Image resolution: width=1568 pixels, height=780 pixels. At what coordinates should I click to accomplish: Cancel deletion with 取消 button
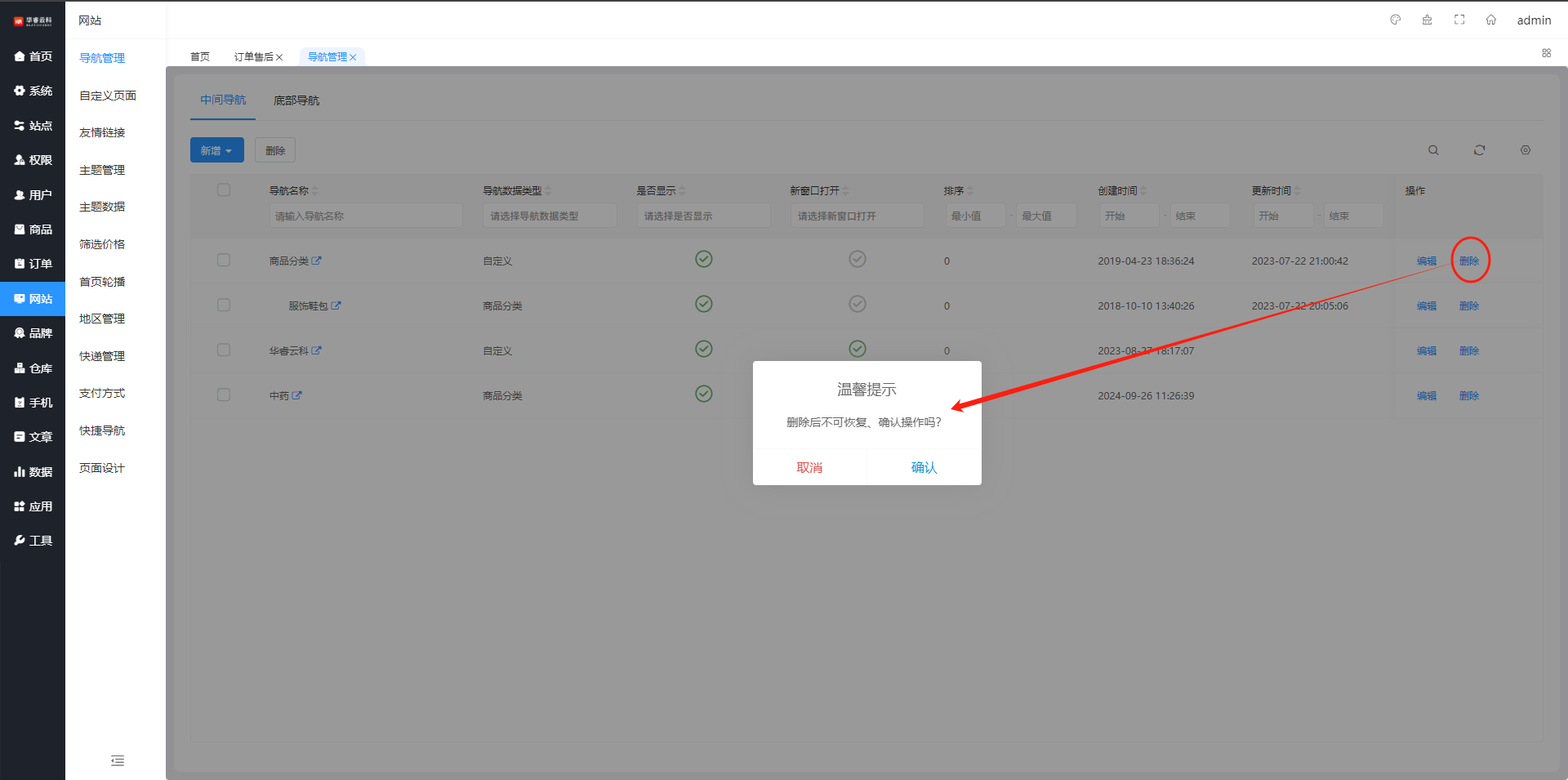click(809, 467)
